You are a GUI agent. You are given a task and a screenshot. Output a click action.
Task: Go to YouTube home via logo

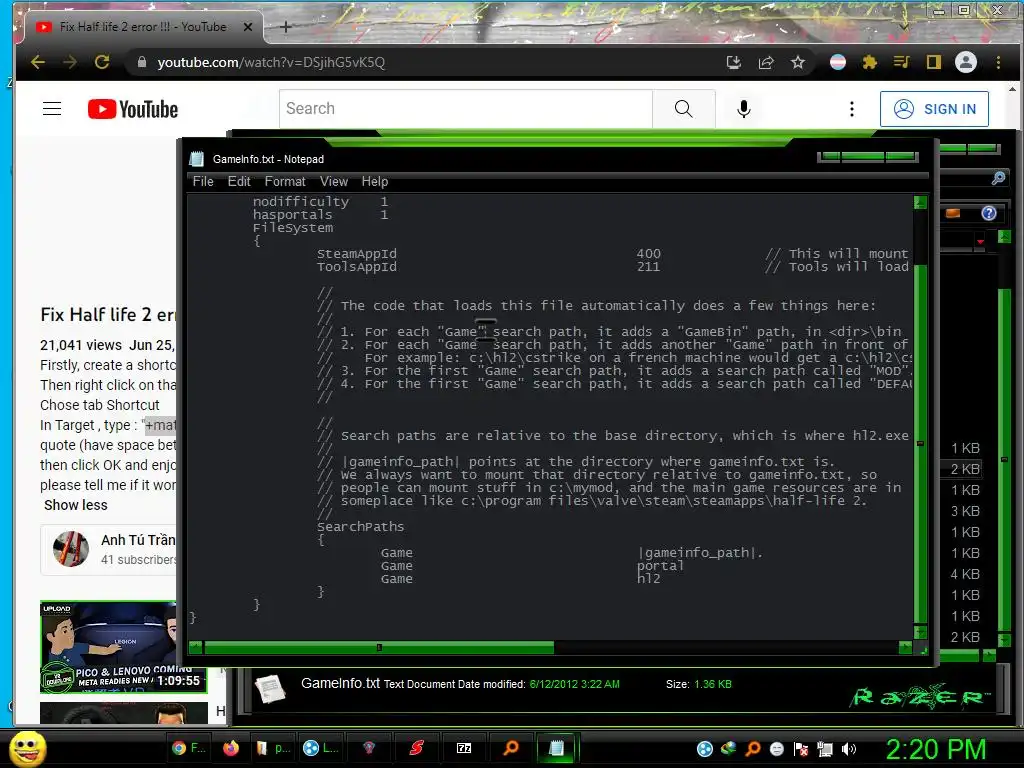[133, 109]
